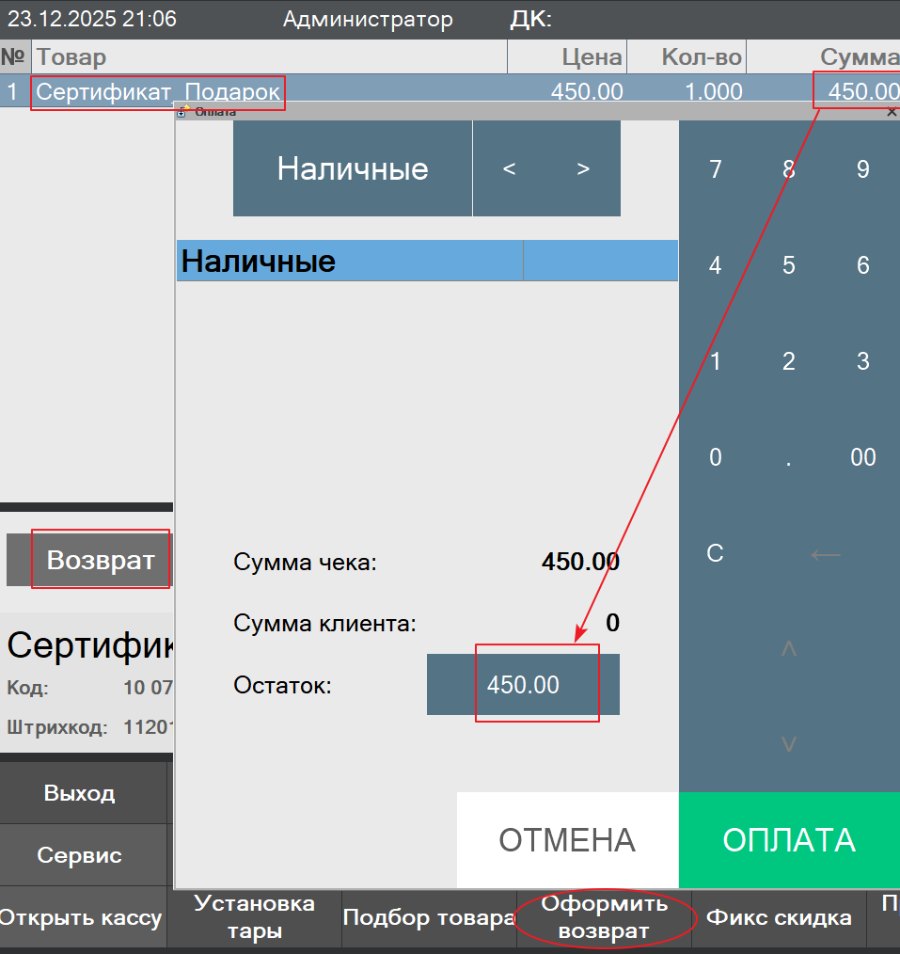Switch to previous payment type with < arrow
Viewport: 900px width, 954px height.
click(x=509, y=168)
